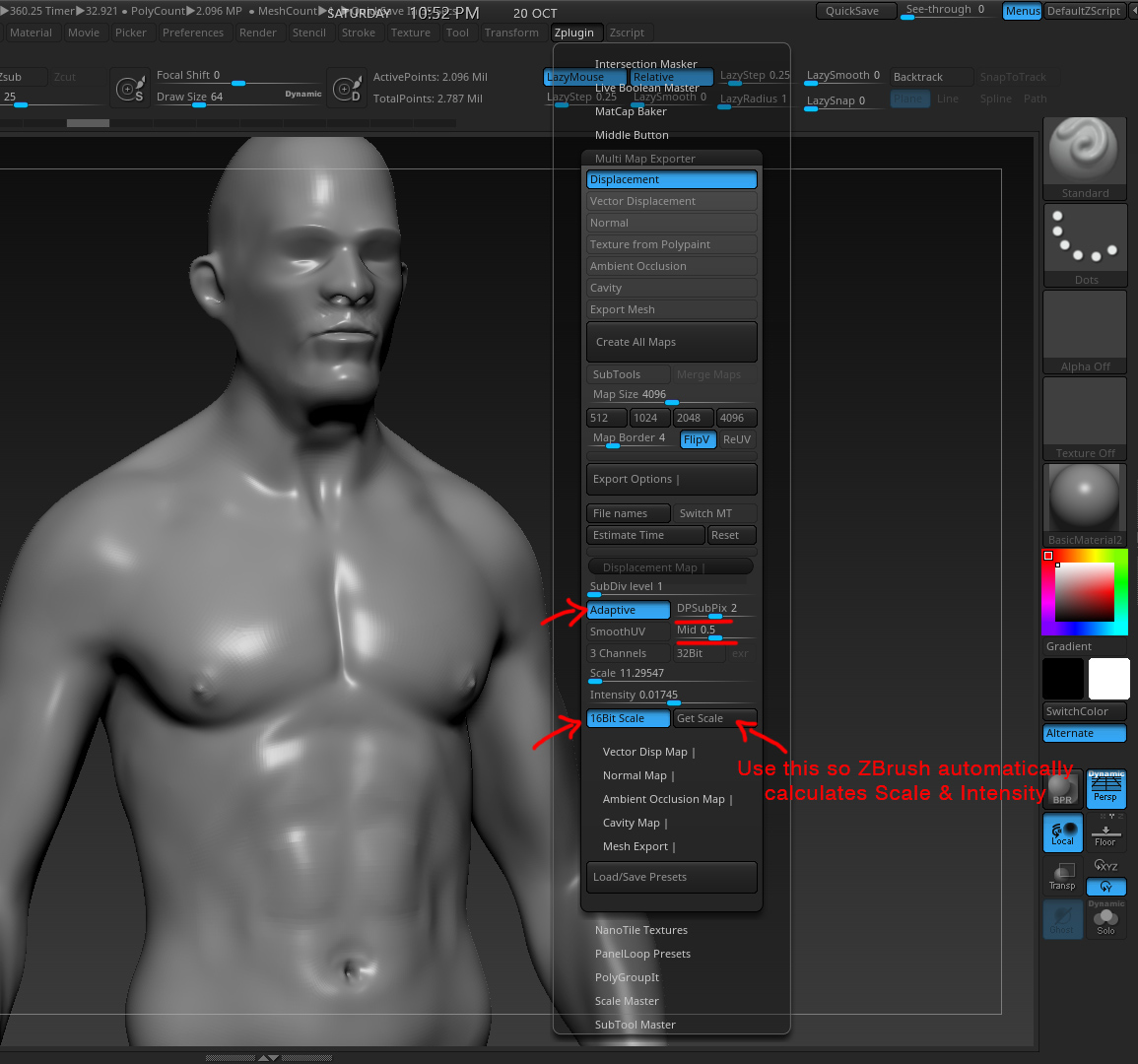
Task: Click the Draw Size slider
Action: [238, 98]
